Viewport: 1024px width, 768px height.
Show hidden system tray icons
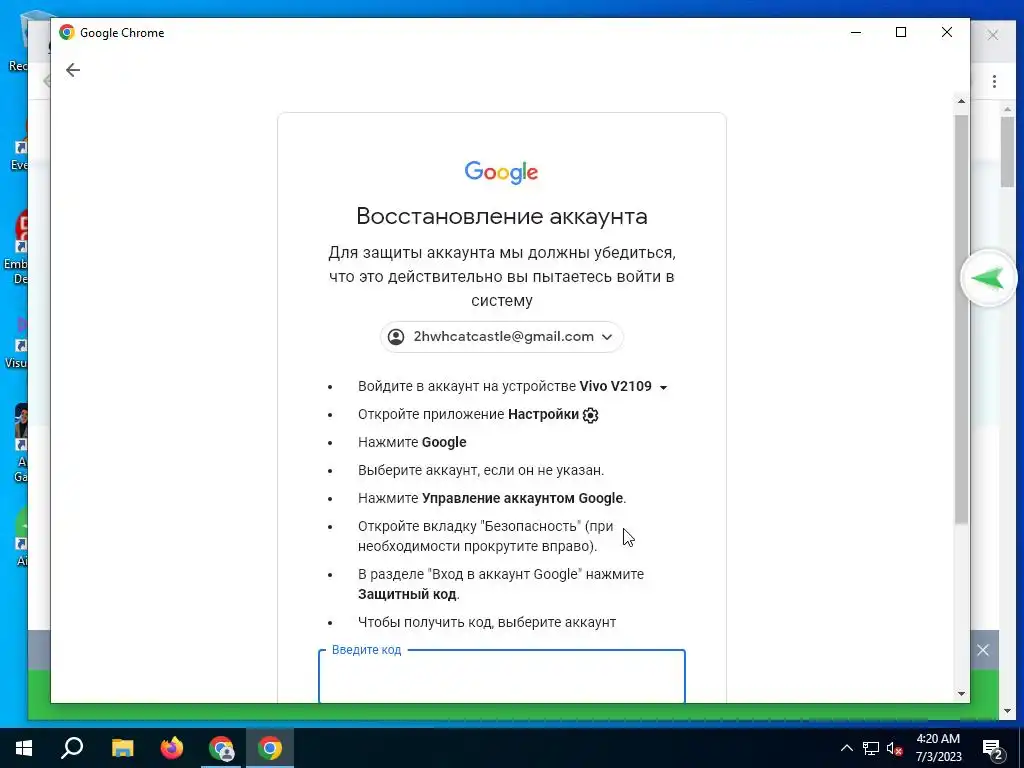tap(846, 748)
